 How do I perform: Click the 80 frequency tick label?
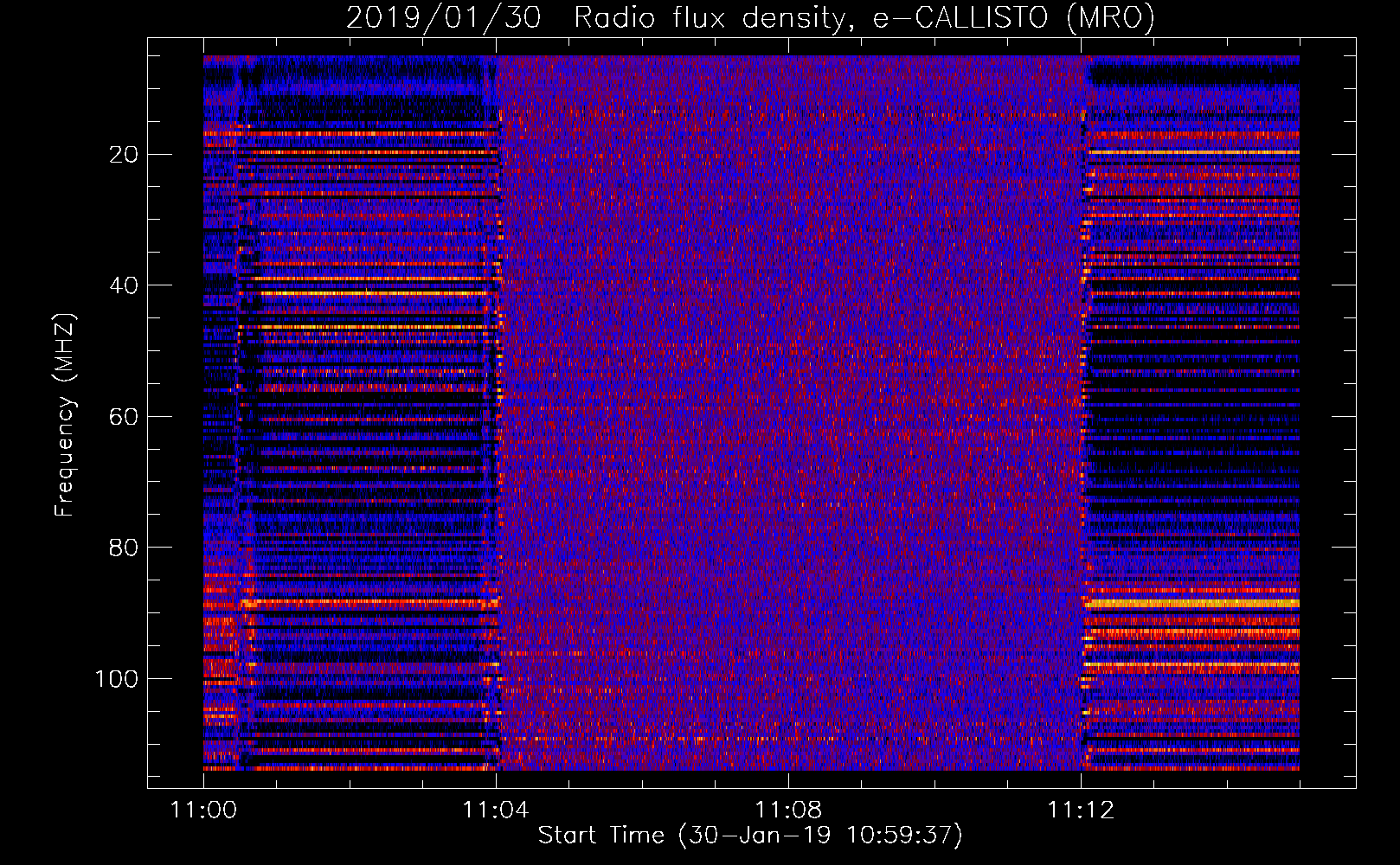point(124,548)
